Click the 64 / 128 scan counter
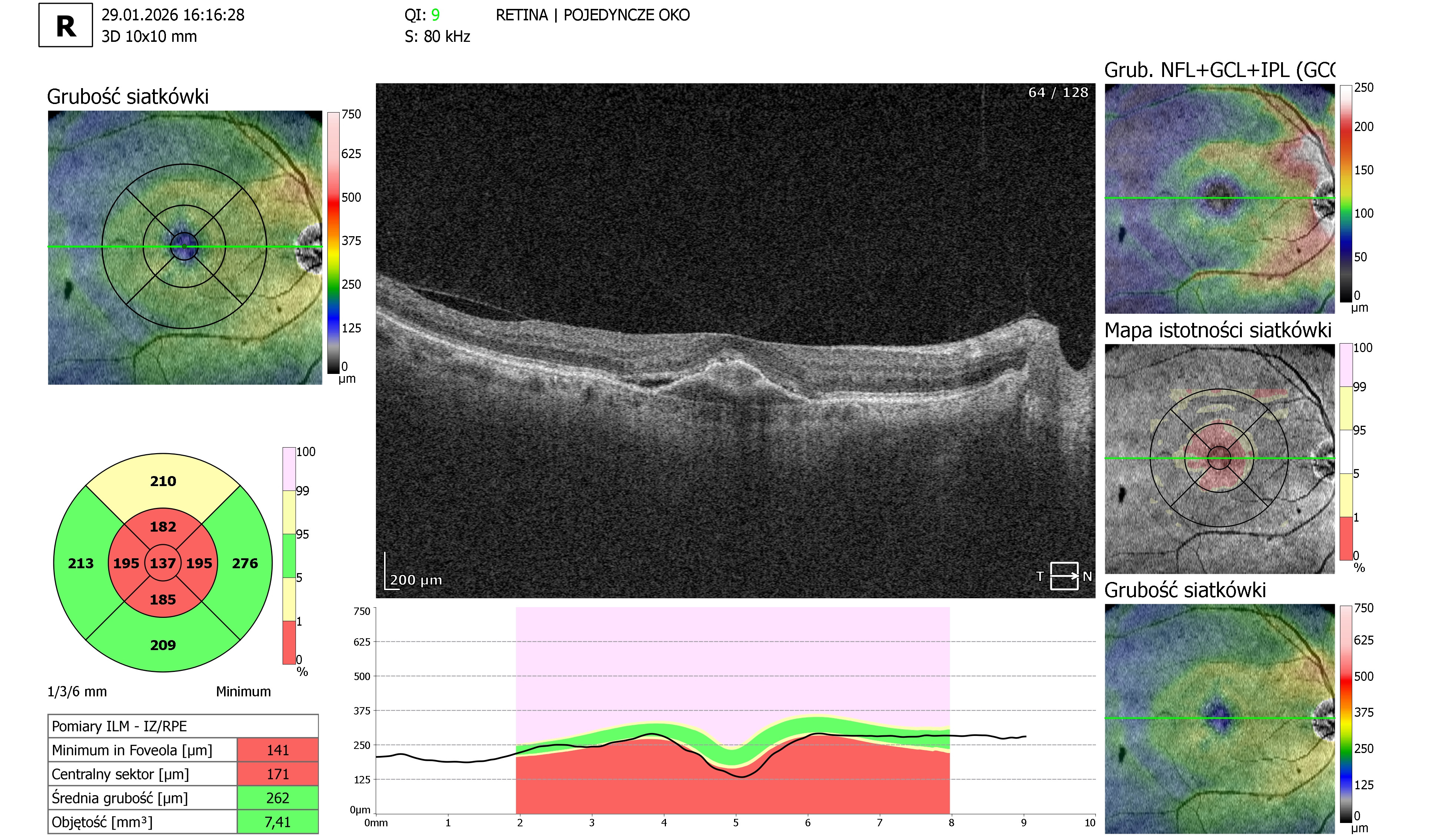Screen dimensions: 1430x840 point(1058,93)
